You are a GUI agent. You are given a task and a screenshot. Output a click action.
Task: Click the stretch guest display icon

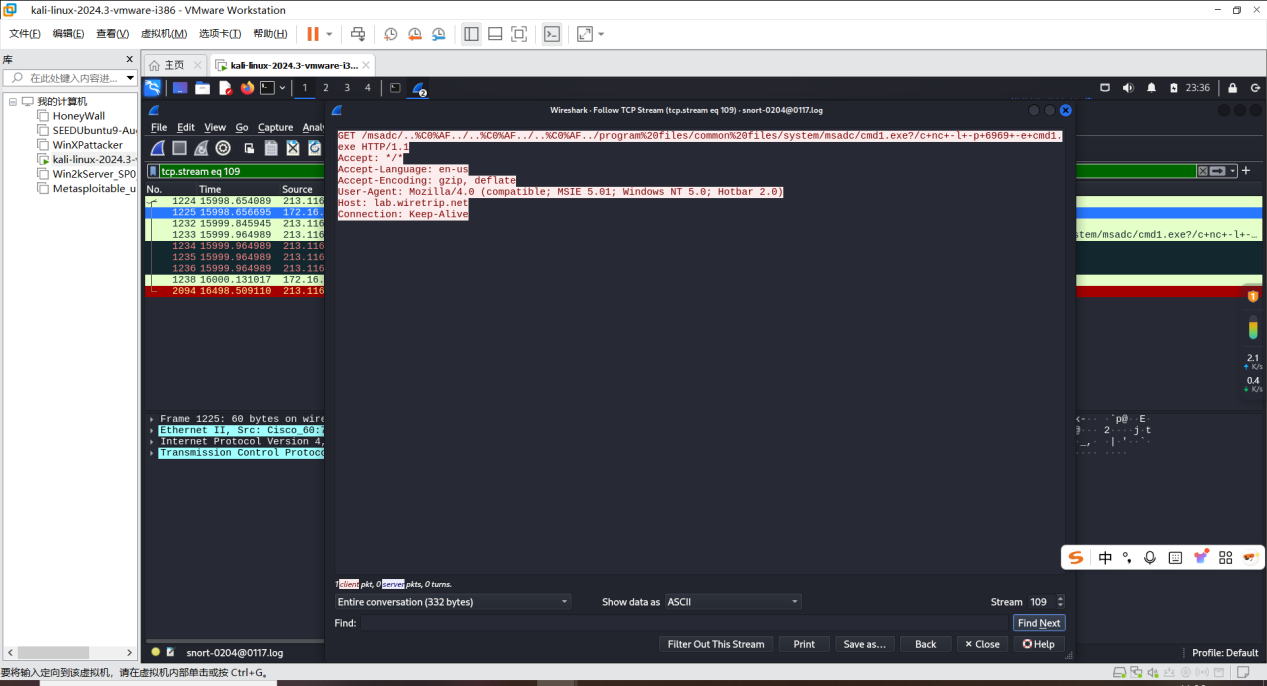pyautogui.click(x=584, y=34)
